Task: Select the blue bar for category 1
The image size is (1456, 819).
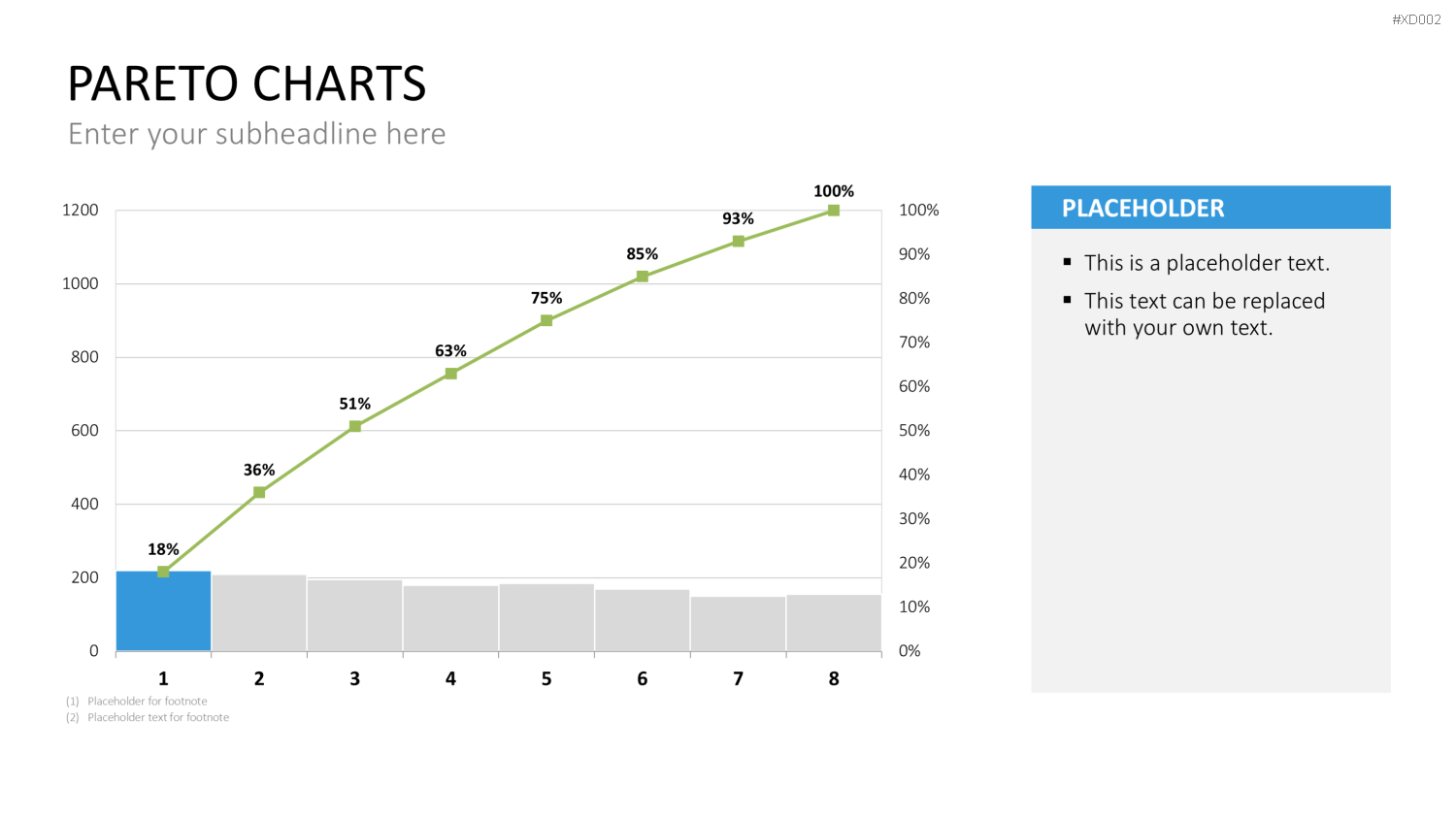Action: point(163,611)
